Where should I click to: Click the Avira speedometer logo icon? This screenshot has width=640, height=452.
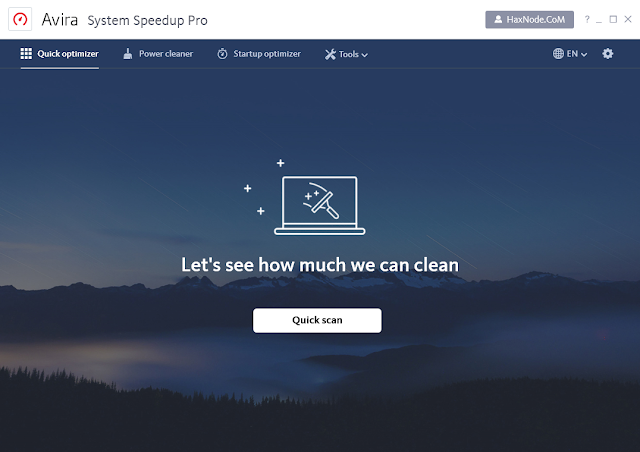20,19
